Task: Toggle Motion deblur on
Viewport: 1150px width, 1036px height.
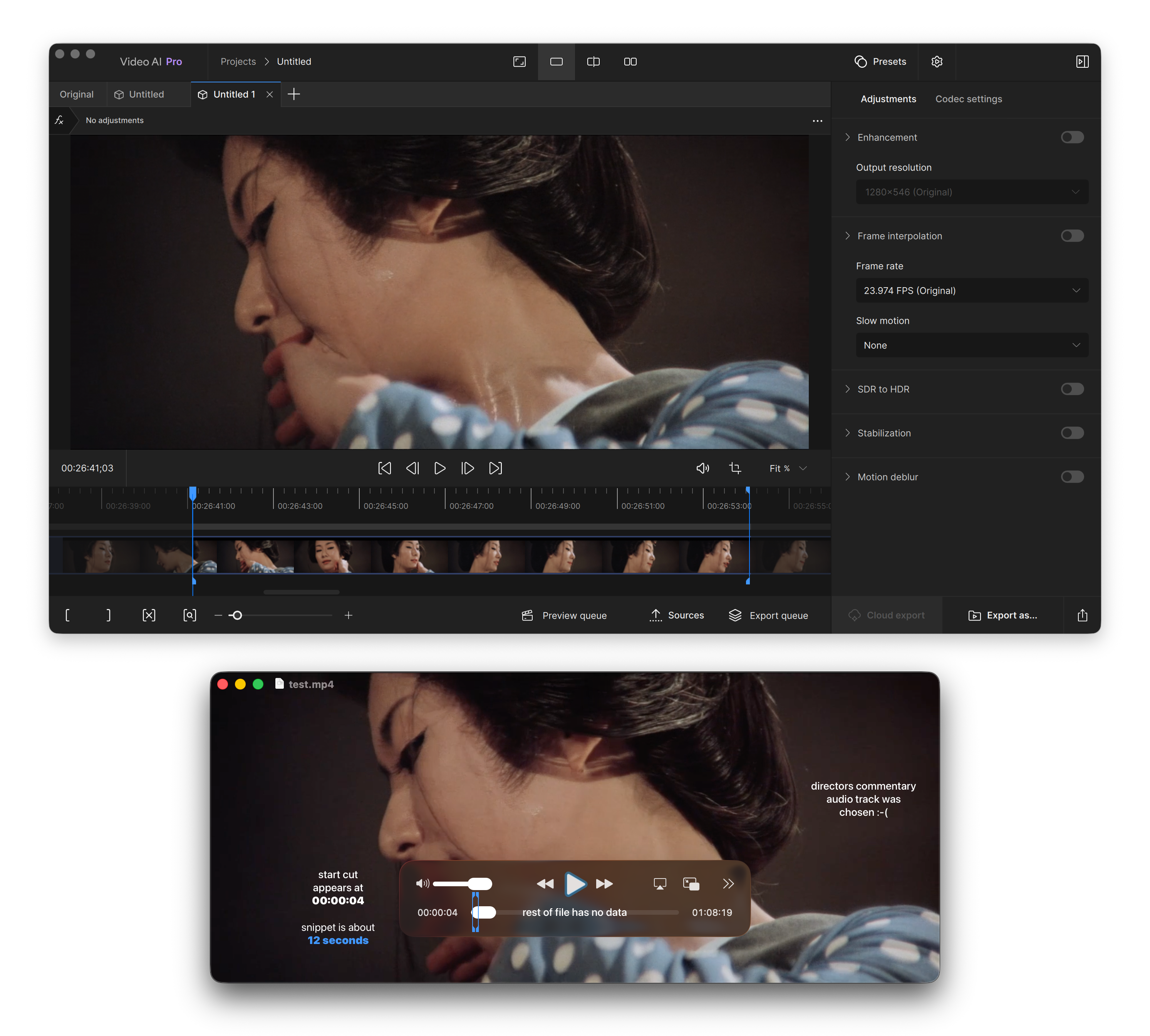Action: [1072, 477]
